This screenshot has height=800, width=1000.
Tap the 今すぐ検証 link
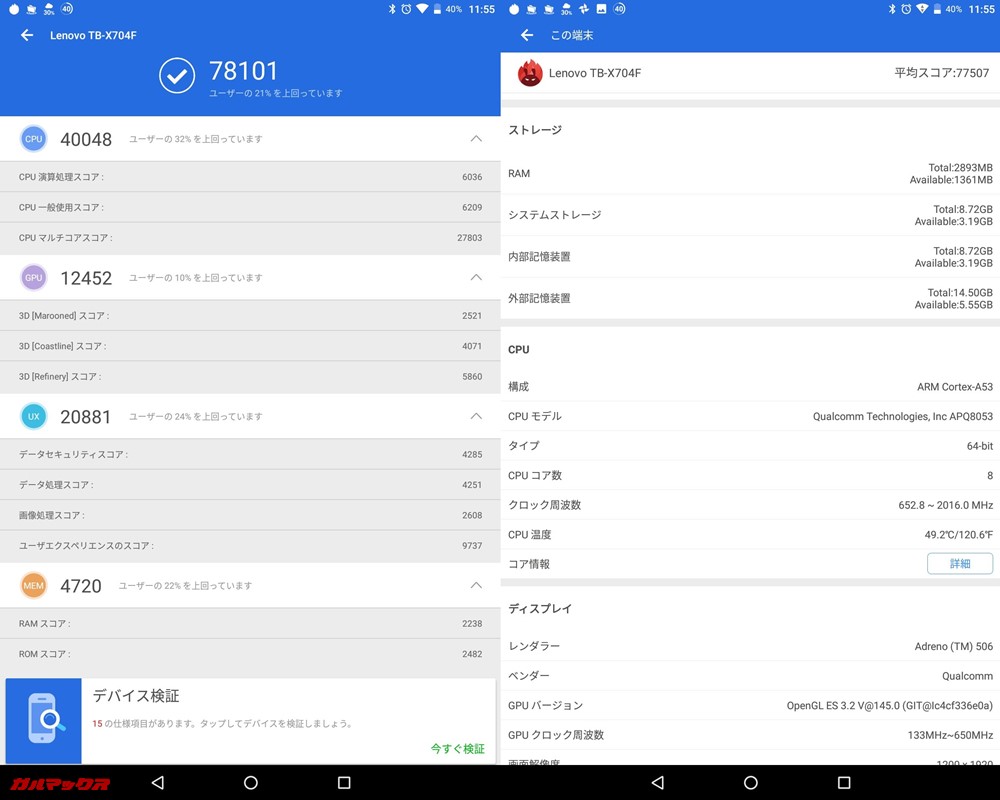458,748
